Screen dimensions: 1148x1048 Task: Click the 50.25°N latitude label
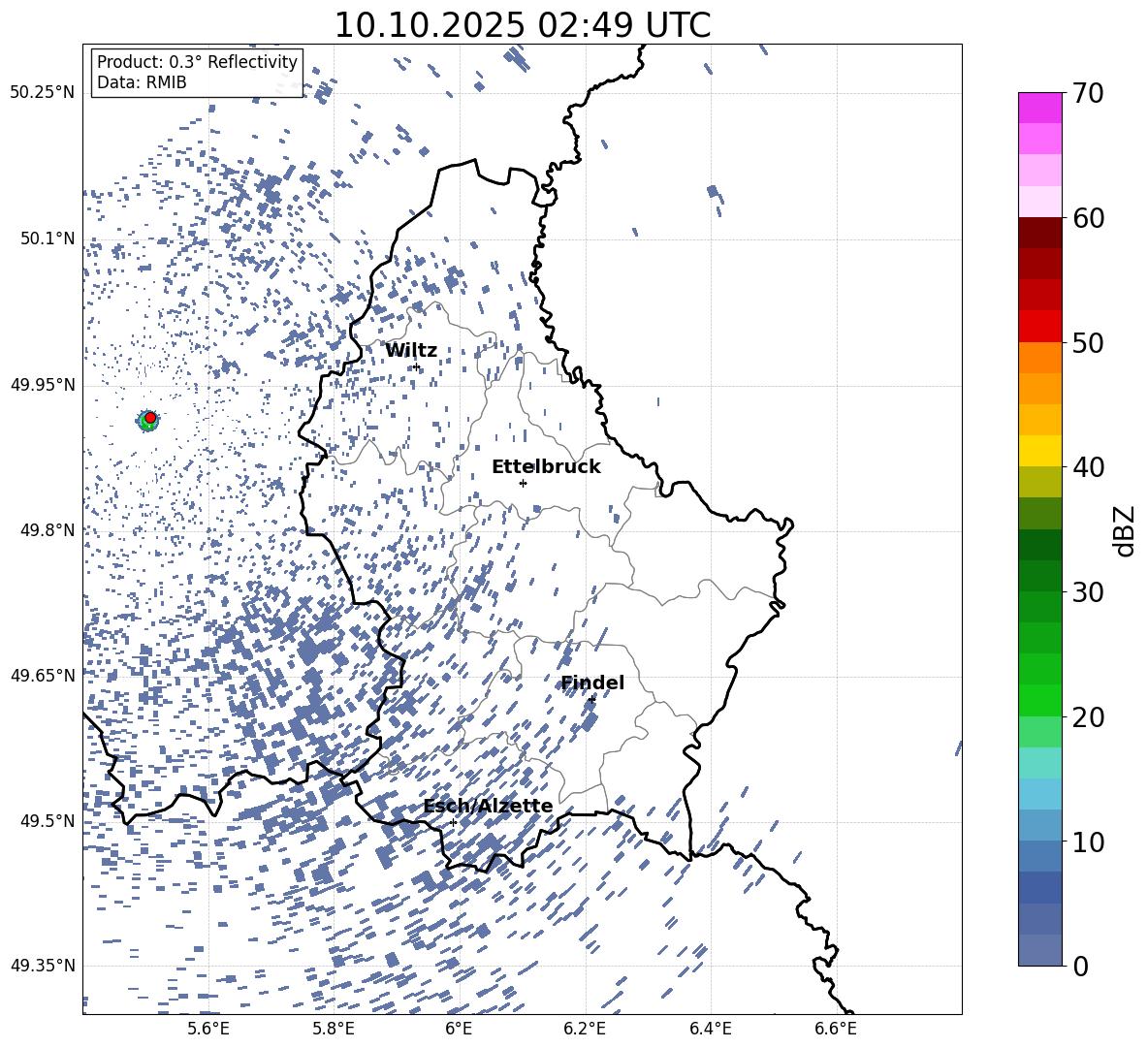(x=43, y=93)
